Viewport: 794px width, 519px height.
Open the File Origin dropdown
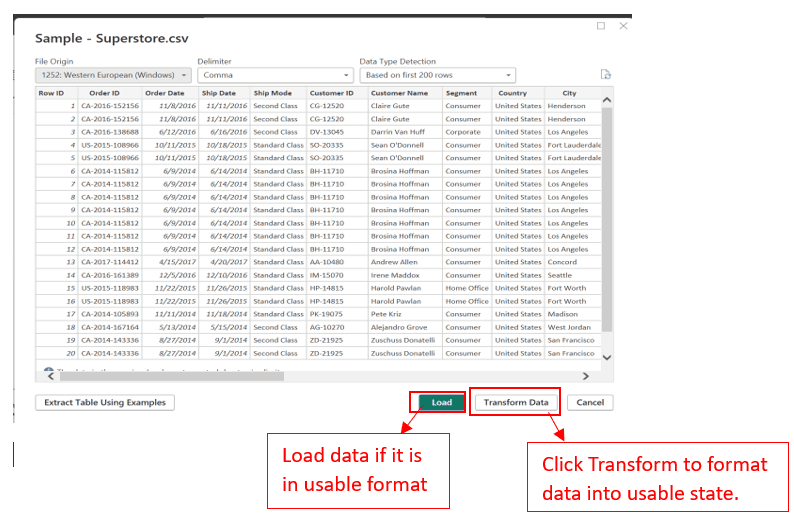[x=113, y=75]
